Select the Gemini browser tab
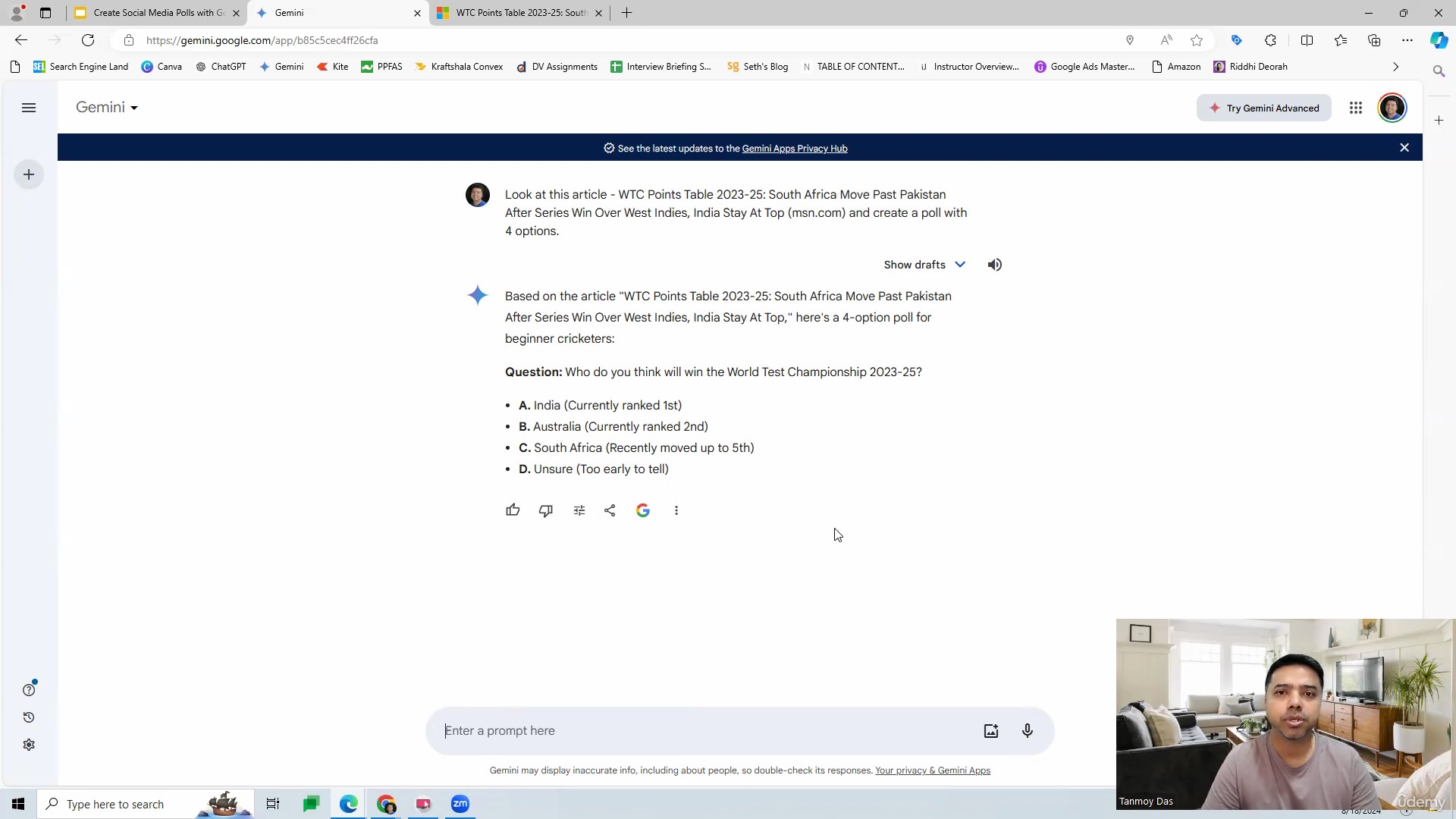Screen dimensions: 1456x819 click(338, 13)
